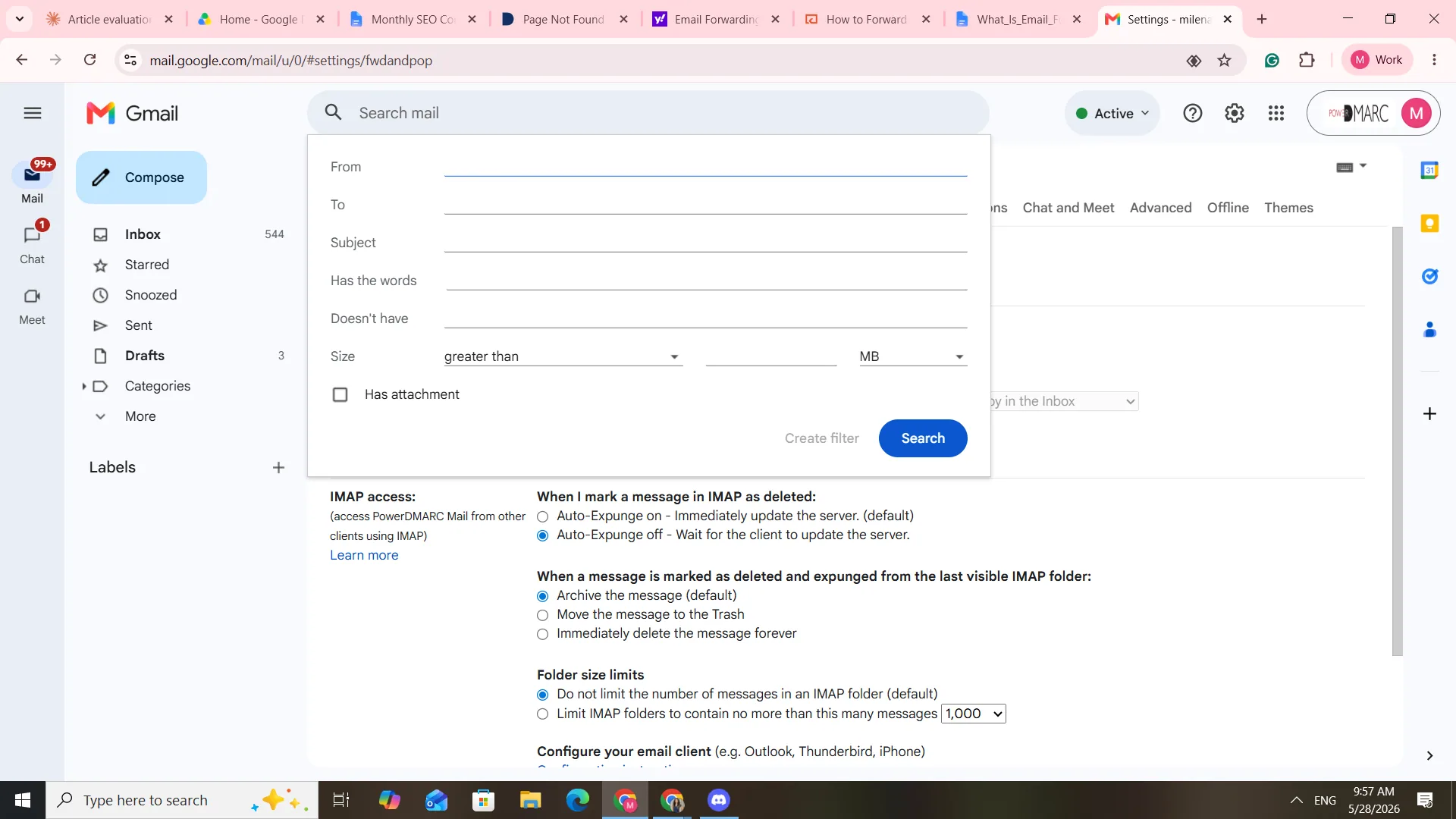Open Gmail support help icon
This screenshot has width=1456, height=819.
(1192, 114)
